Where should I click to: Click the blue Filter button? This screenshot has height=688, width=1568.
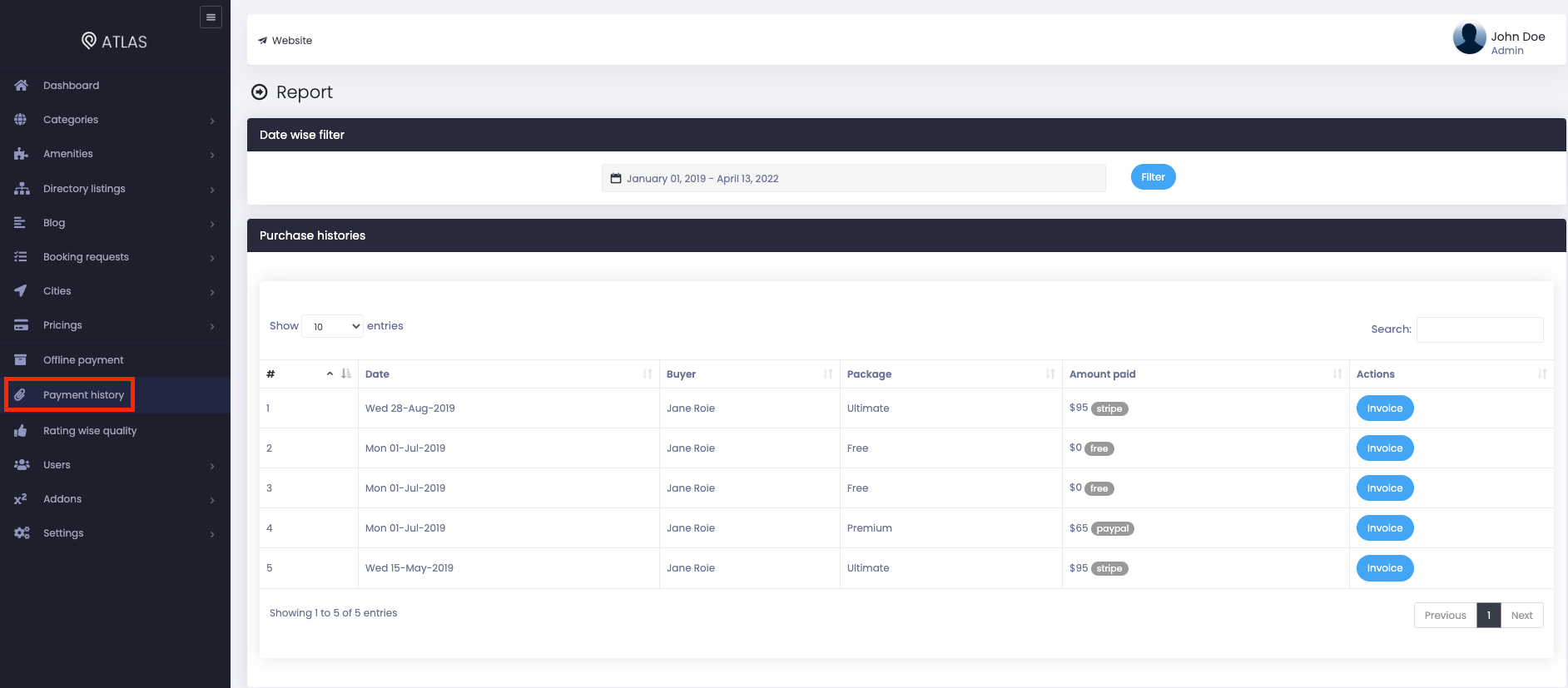click(1153, 176)
